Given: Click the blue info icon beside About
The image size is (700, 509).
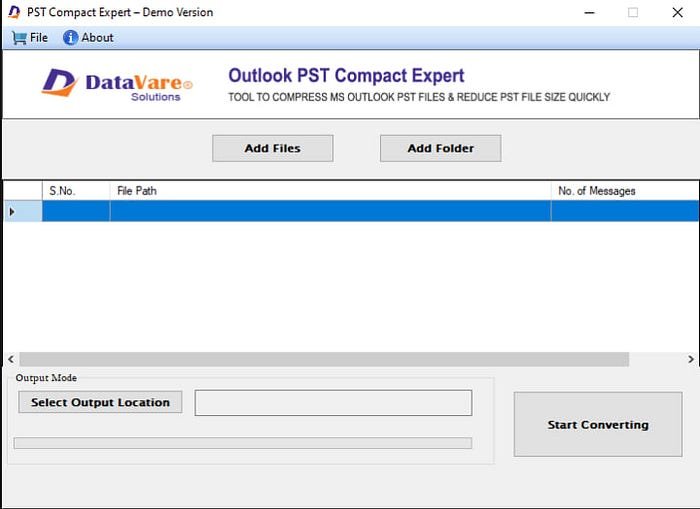Looking at the screenshot, I should (70, 38).
